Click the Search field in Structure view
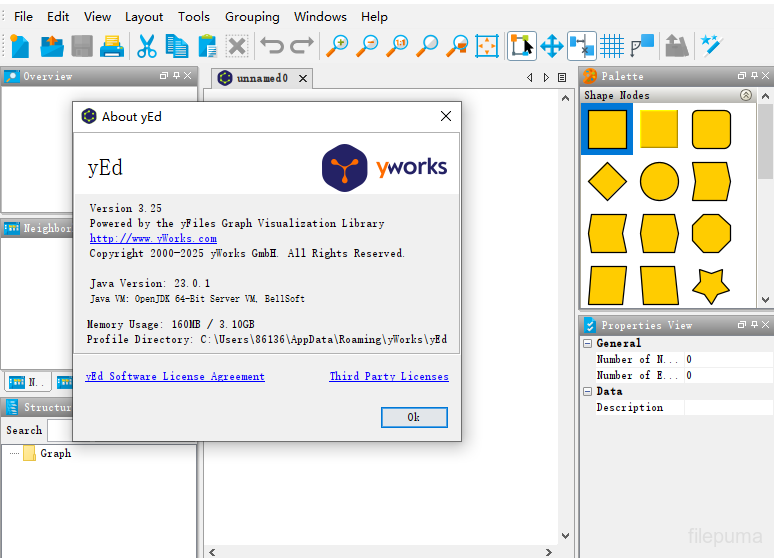This screenshot has width=774, height=558. pos(60,430)
